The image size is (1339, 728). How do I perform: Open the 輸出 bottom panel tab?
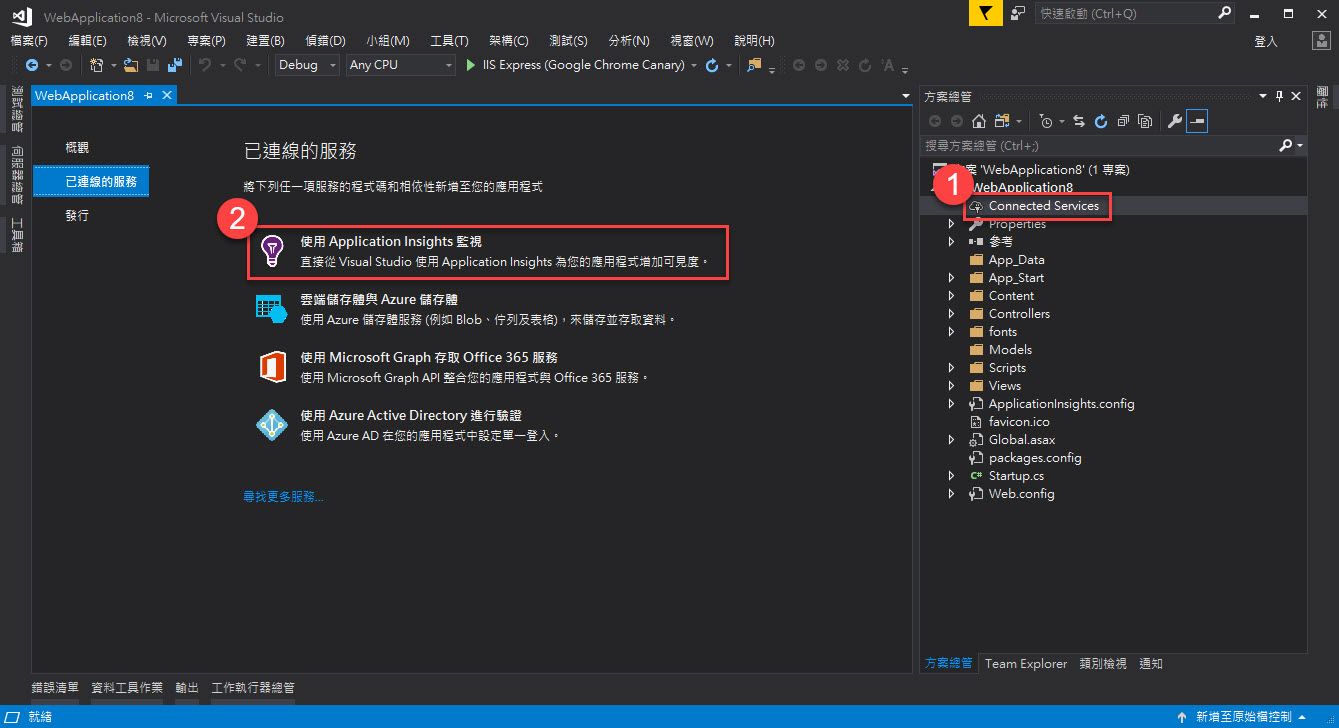pyautogui.click(x=187, y=688)
